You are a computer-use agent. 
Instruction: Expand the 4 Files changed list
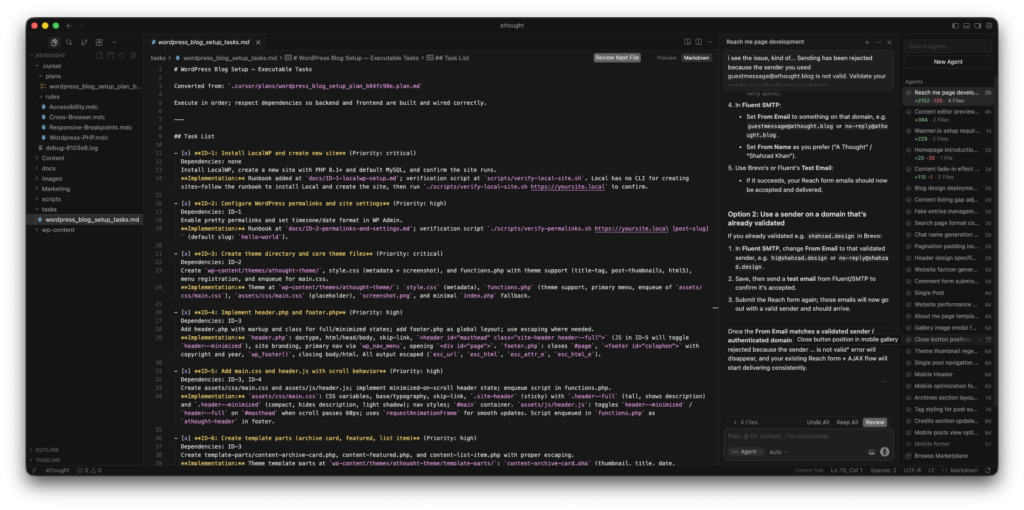745,422
